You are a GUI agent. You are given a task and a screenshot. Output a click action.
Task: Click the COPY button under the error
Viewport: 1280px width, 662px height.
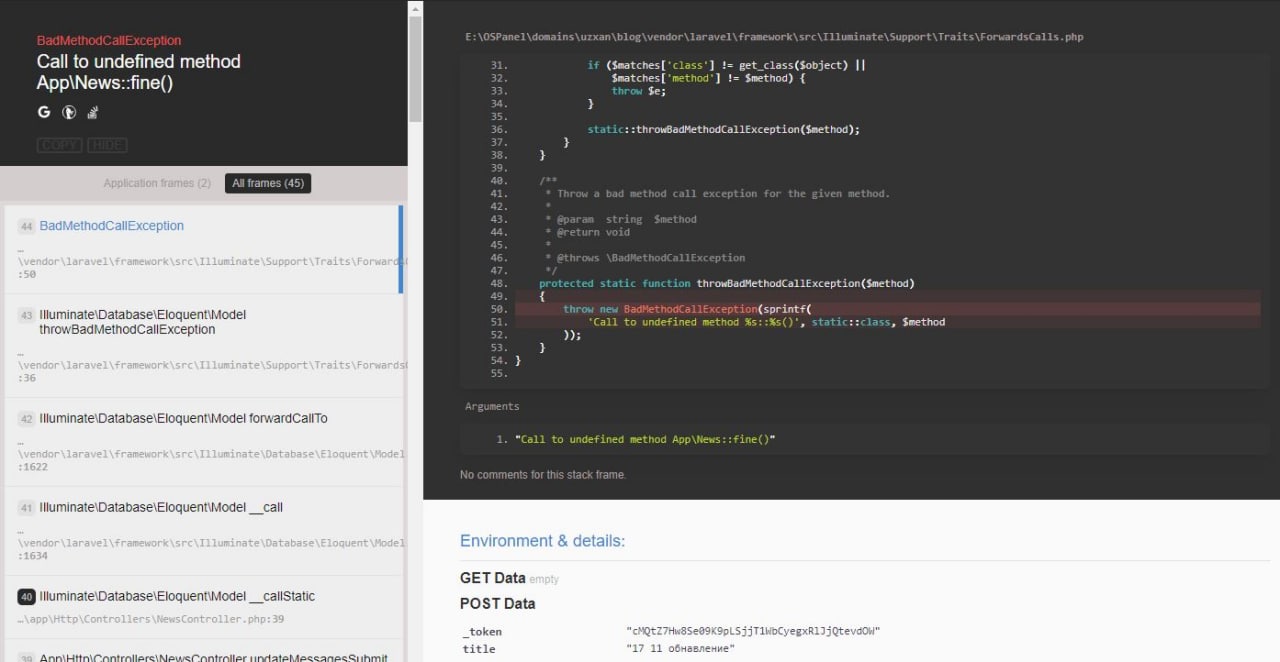coord(59,145)
